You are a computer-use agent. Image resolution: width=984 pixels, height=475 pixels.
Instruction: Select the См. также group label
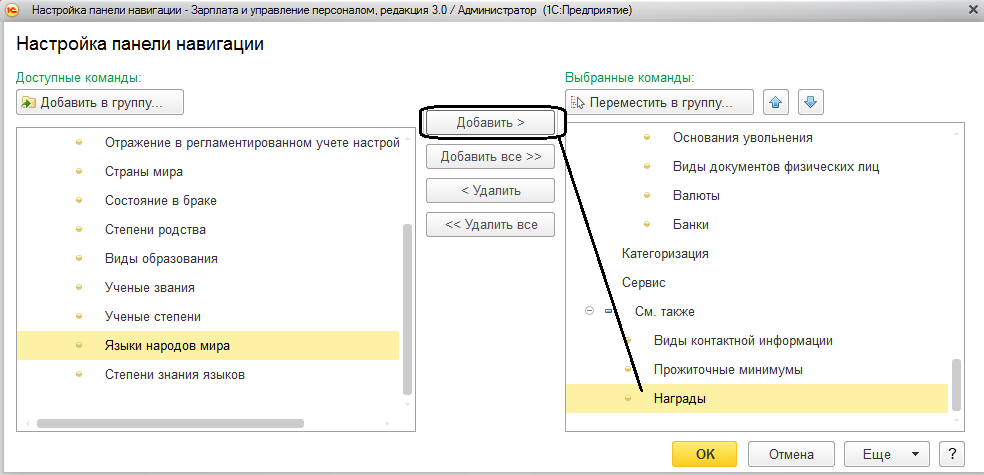(665, 311)
